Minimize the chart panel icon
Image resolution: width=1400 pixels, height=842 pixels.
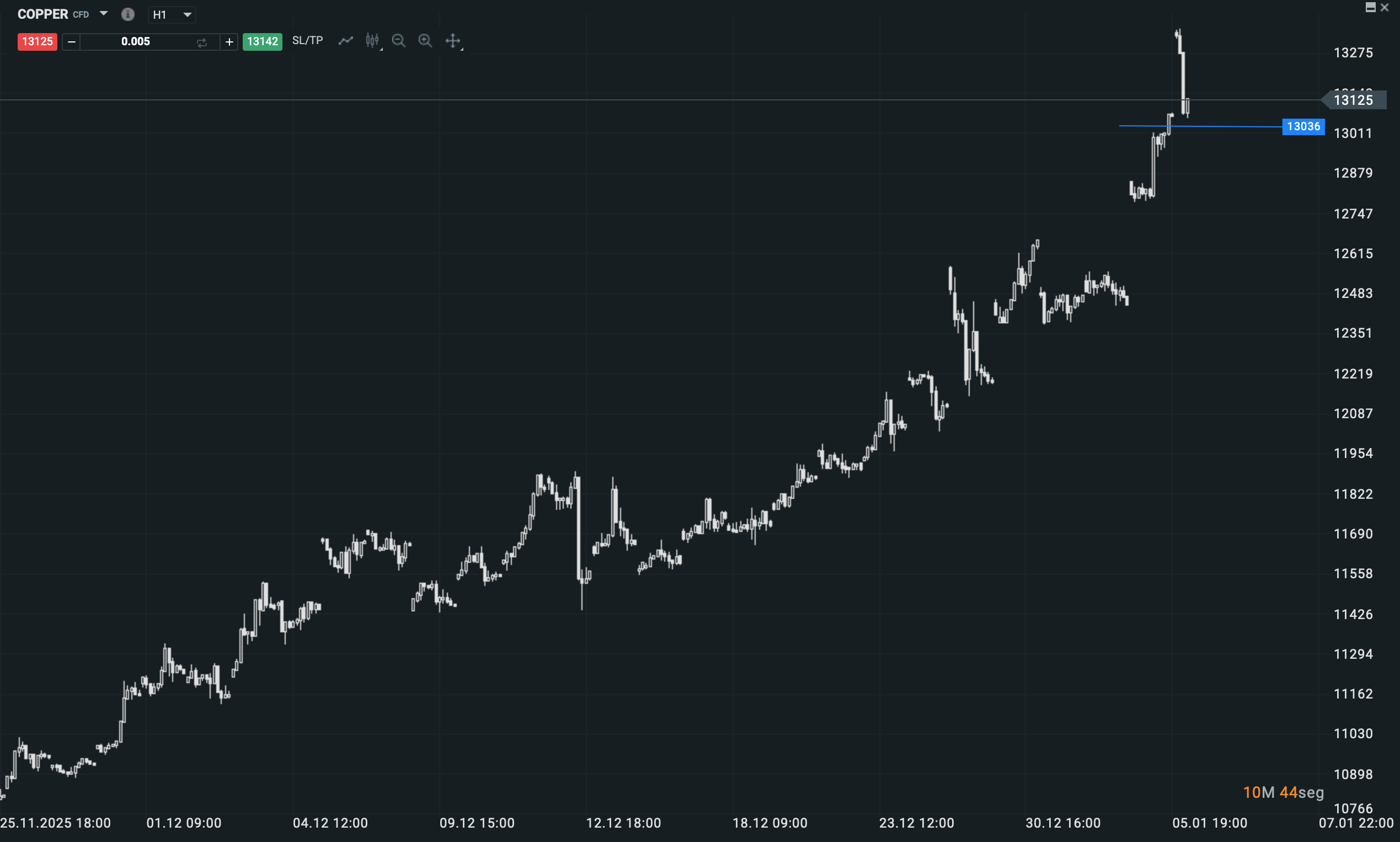click(x=1371, y=7)
